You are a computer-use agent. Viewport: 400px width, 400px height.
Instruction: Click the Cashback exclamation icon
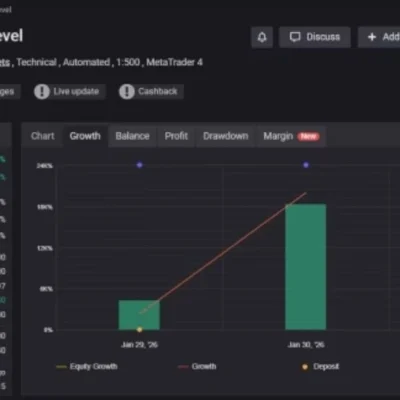[127, 92]
